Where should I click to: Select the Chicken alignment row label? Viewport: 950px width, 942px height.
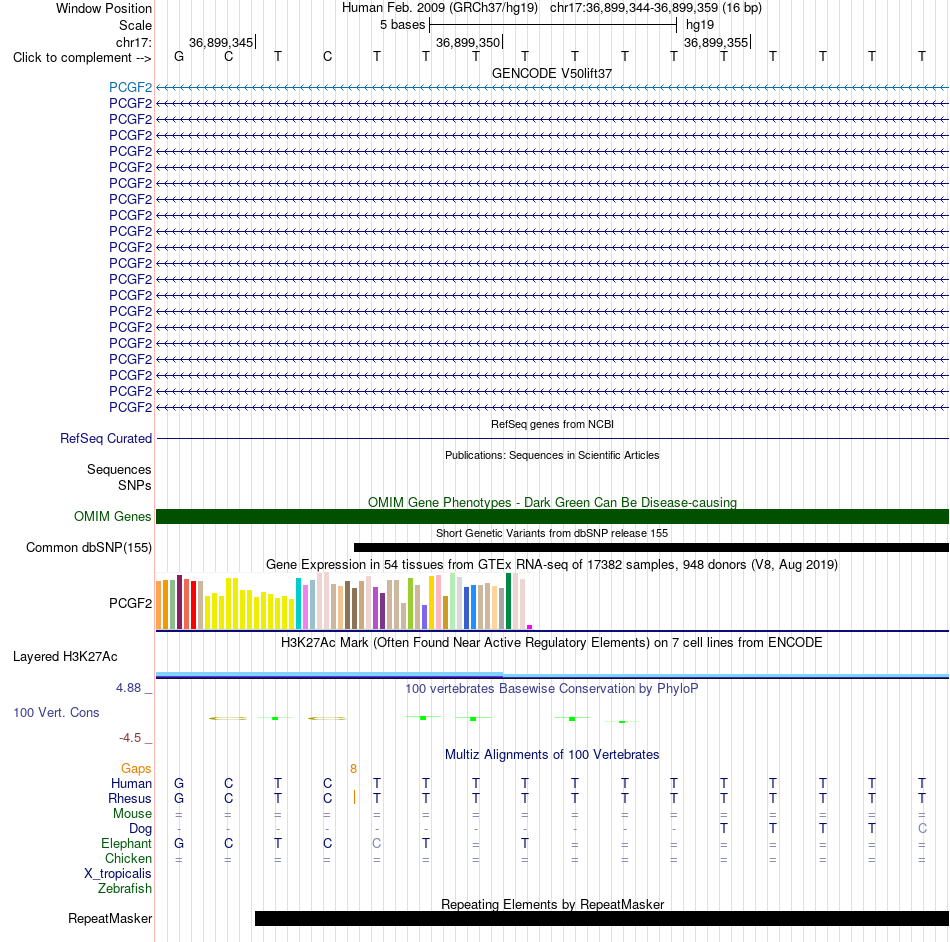(x=128, y=858)
